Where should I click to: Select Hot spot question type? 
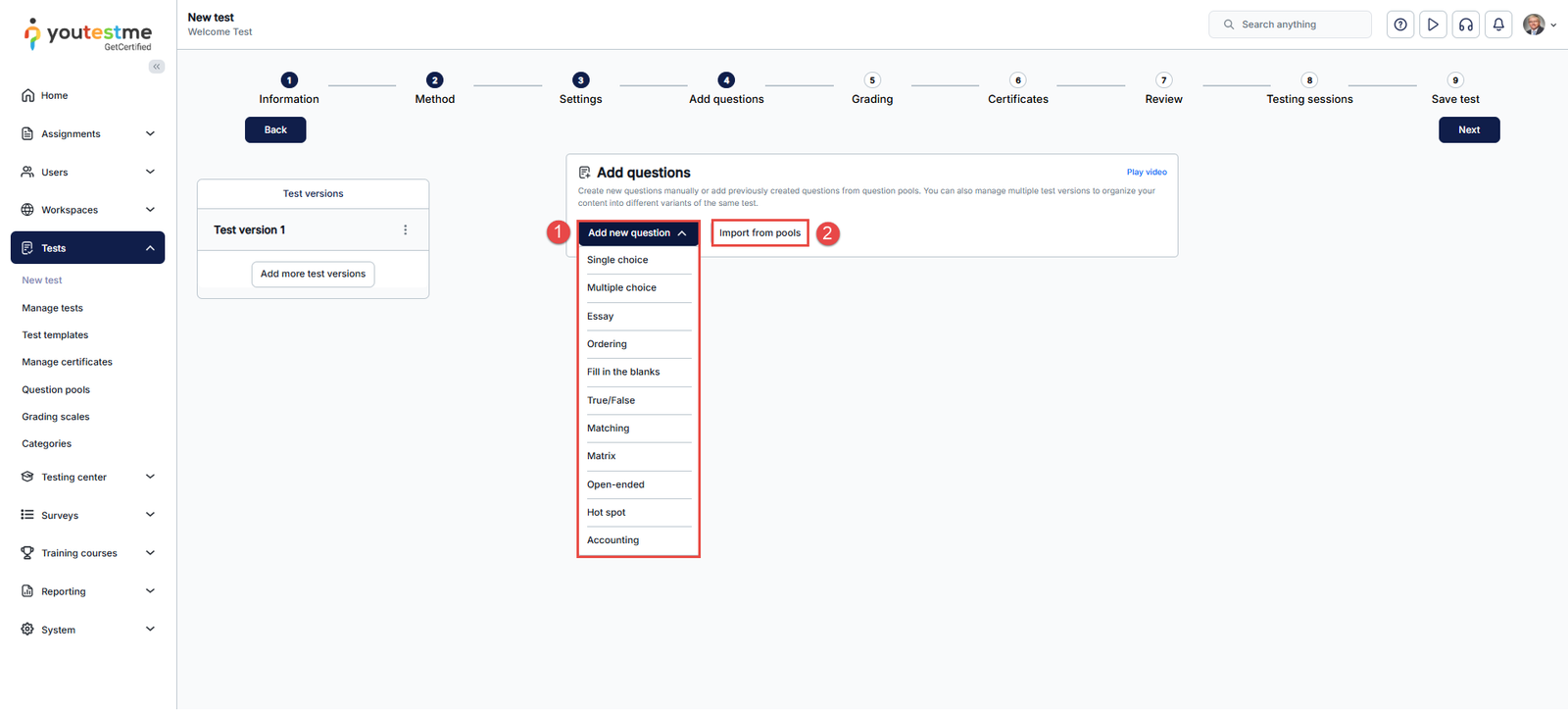[x=607, y=513]
